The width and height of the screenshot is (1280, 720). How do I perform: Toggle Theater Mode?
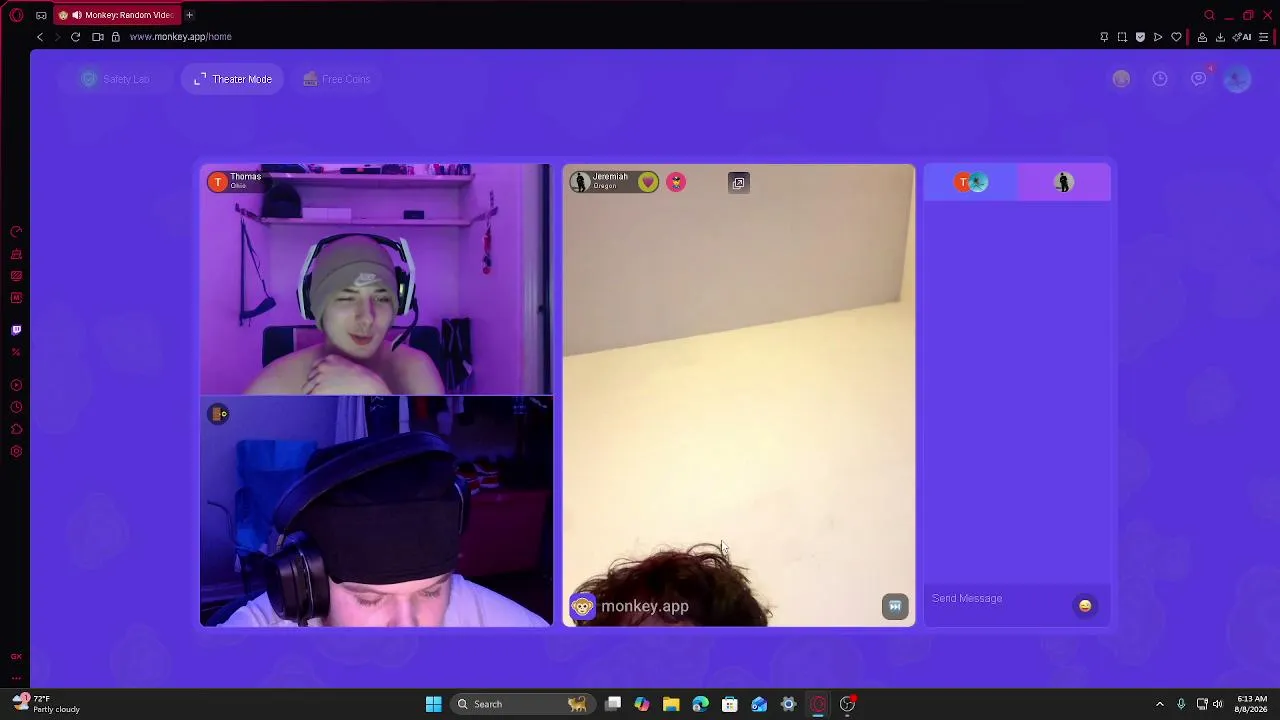click(232, 79)
